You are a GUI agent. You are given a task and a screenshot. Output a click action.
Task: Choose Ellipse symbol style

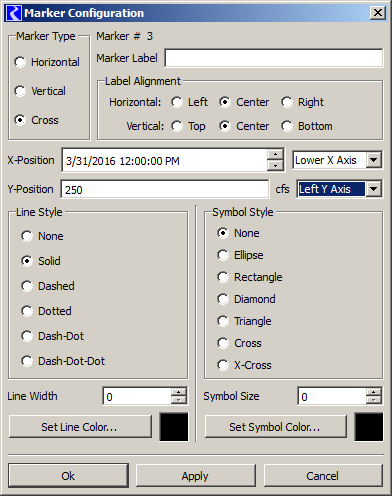[x=223, y=255]
